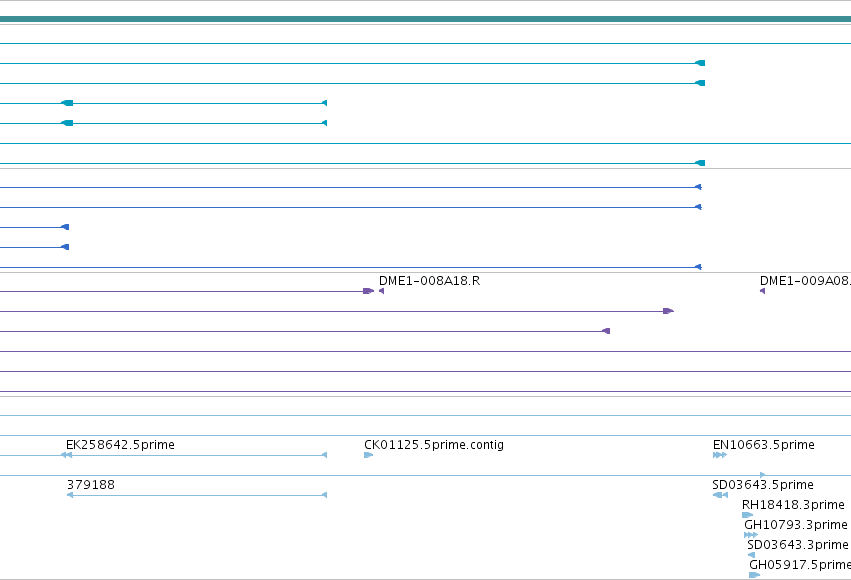Click the marker under the RH18418.3prime label
851x580 pixels.
[x=747, y=515]
